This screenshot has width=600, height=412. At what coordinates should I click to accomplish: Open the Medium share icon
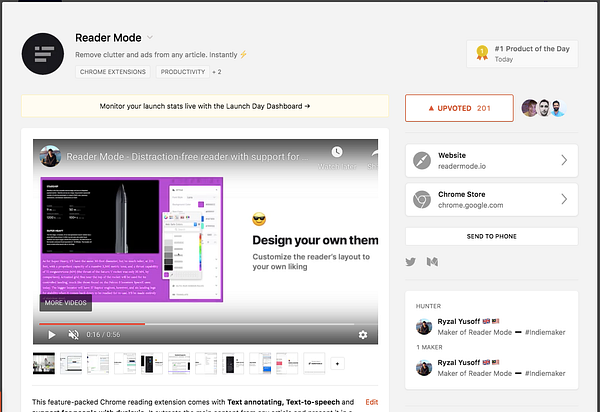[432, 262]
